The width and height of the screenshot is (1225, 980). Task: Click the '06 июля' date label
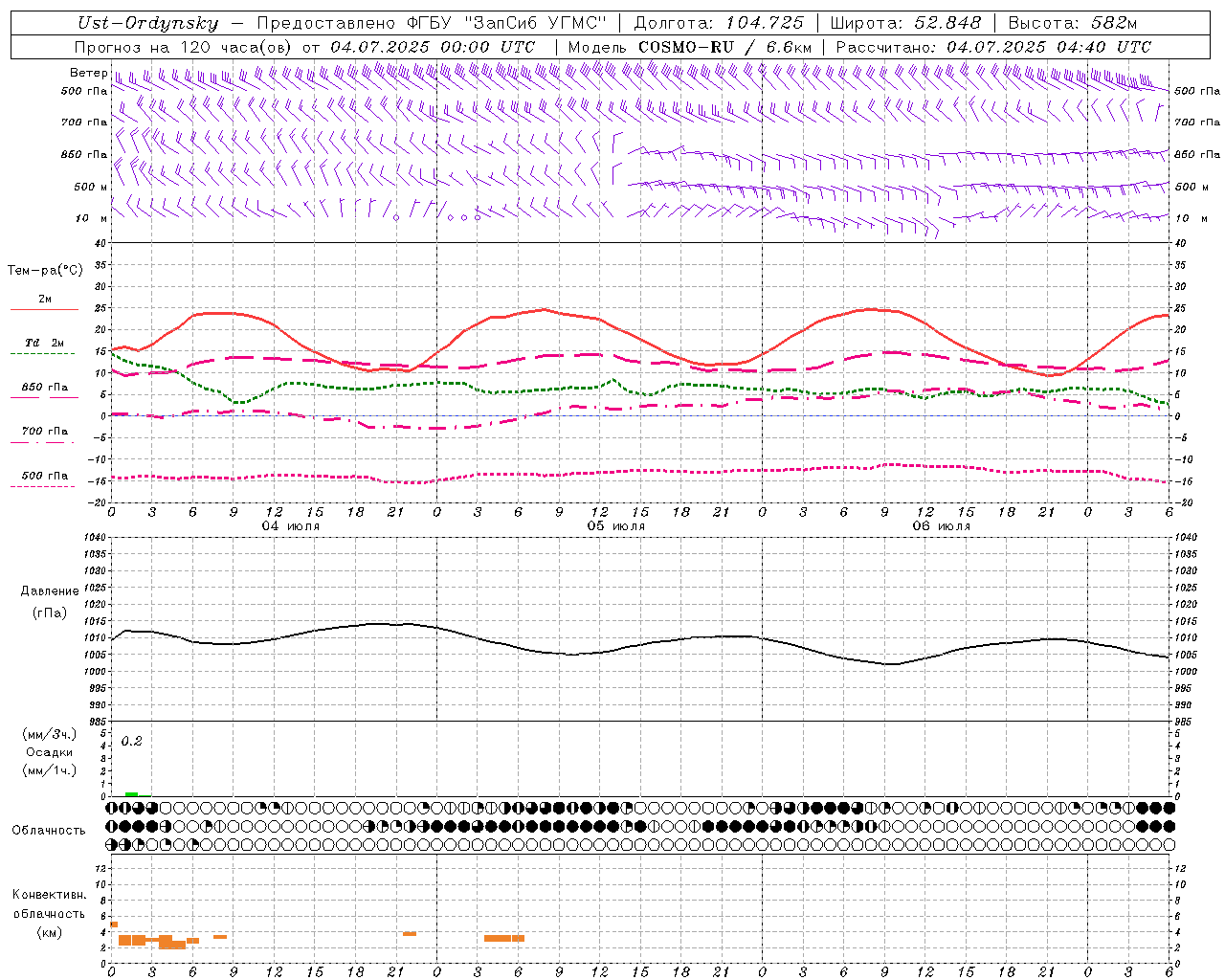pos(942,526)
